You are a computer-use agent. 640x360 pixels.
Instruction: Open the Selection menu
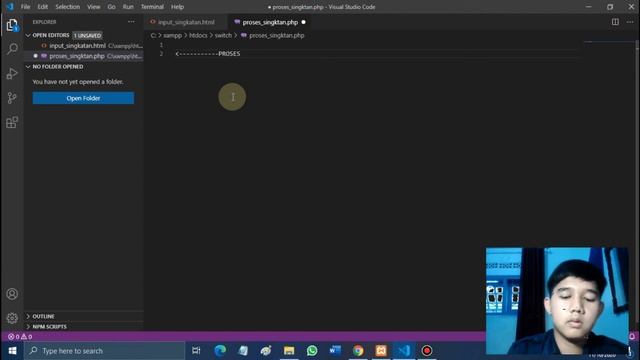pyautogui.click(x=68, y=7)
